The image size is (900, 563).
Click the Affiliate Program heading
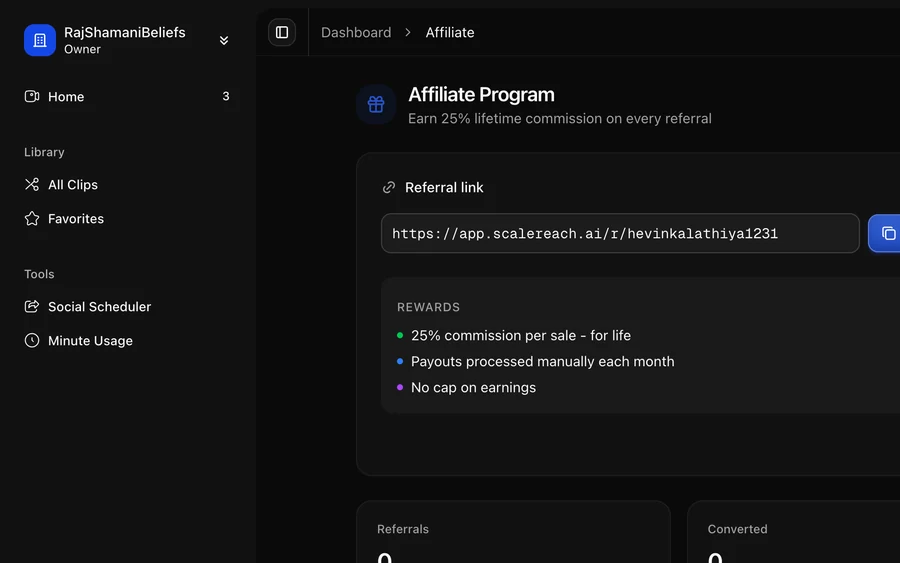click(481, 94)
